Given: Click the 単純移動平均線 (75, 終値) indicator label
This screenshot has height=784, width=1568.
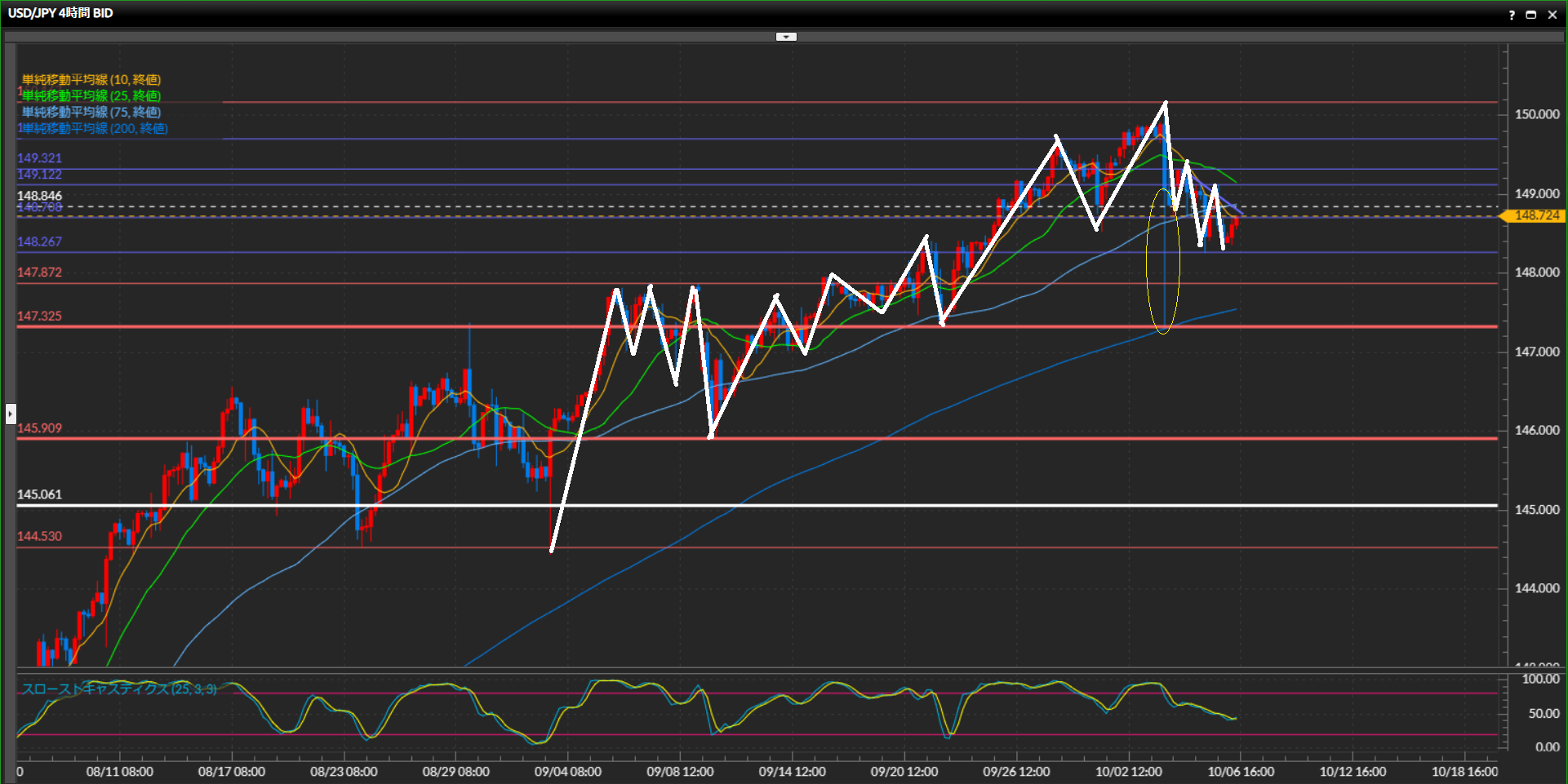Looking at the screenshot, I should tap(91, 112).
